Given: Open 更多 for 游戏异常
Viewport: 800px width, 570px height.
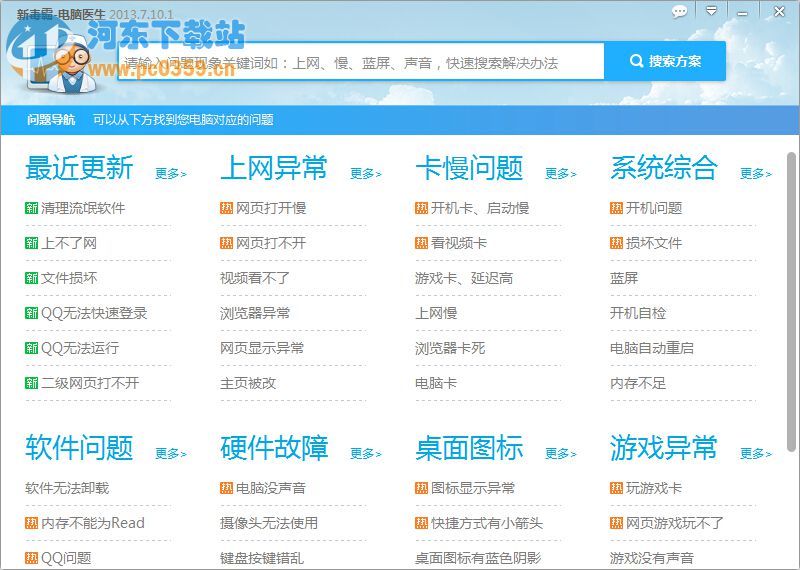Looking at the screenshot, I should point(756,454).
